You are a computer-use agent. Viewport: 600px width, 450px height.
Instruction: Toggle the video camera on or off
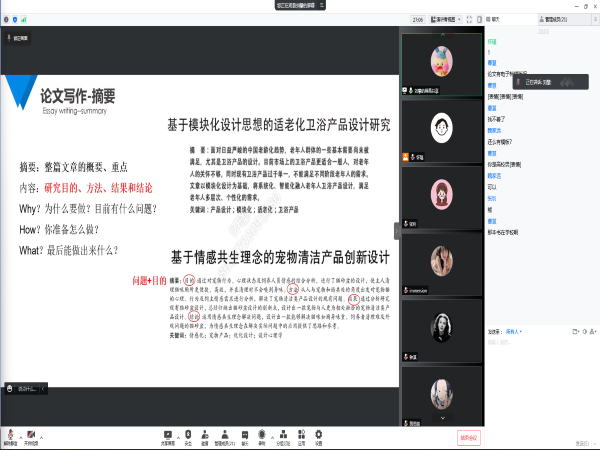[x=33, y=435]
